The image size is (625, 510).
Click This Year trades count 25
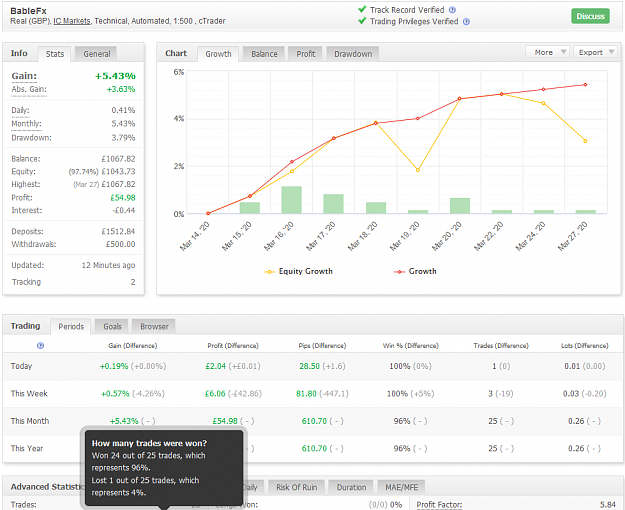tap(493, 449)
